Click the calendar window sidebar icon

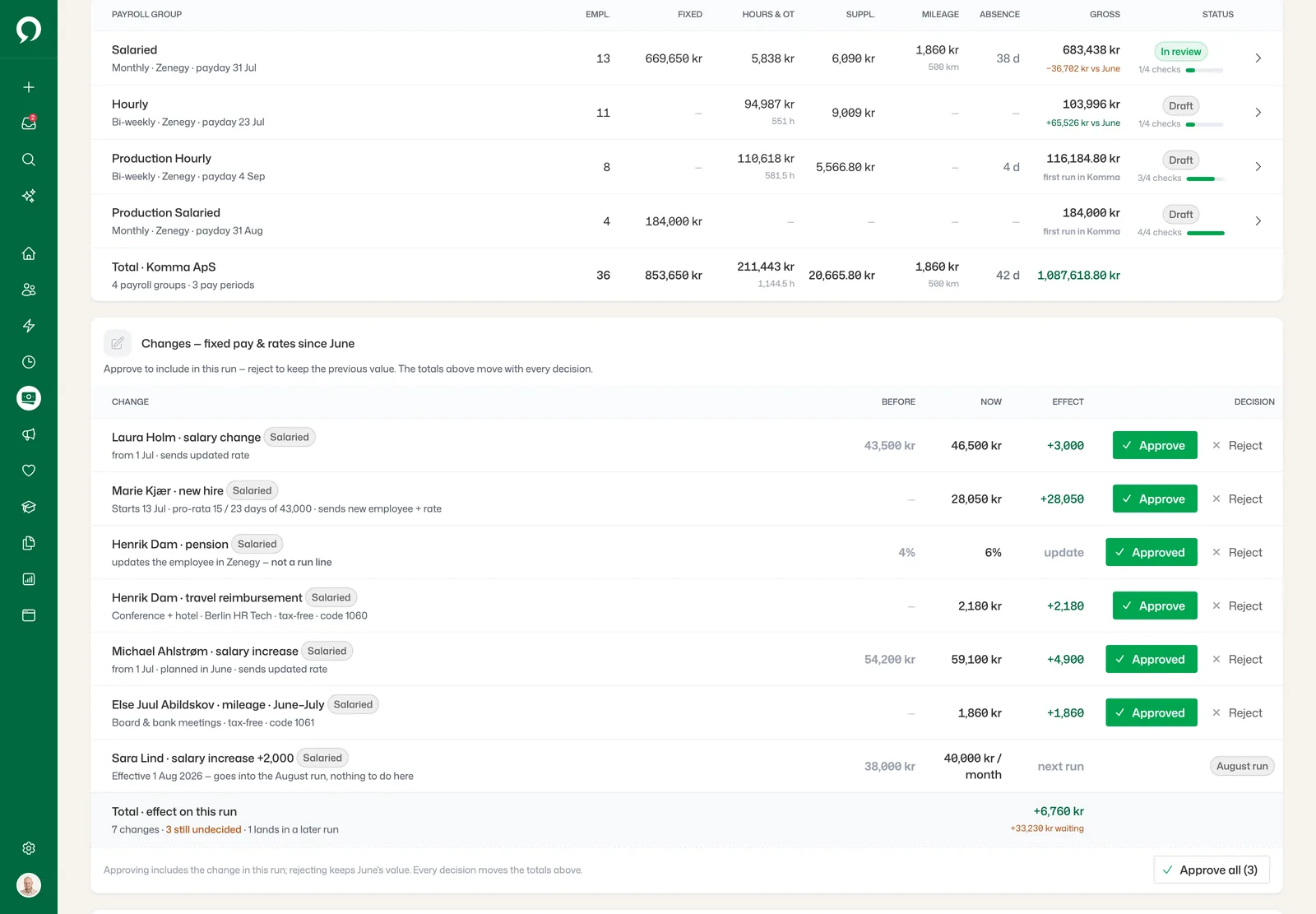pyautogui.click(x=29, y=615)
